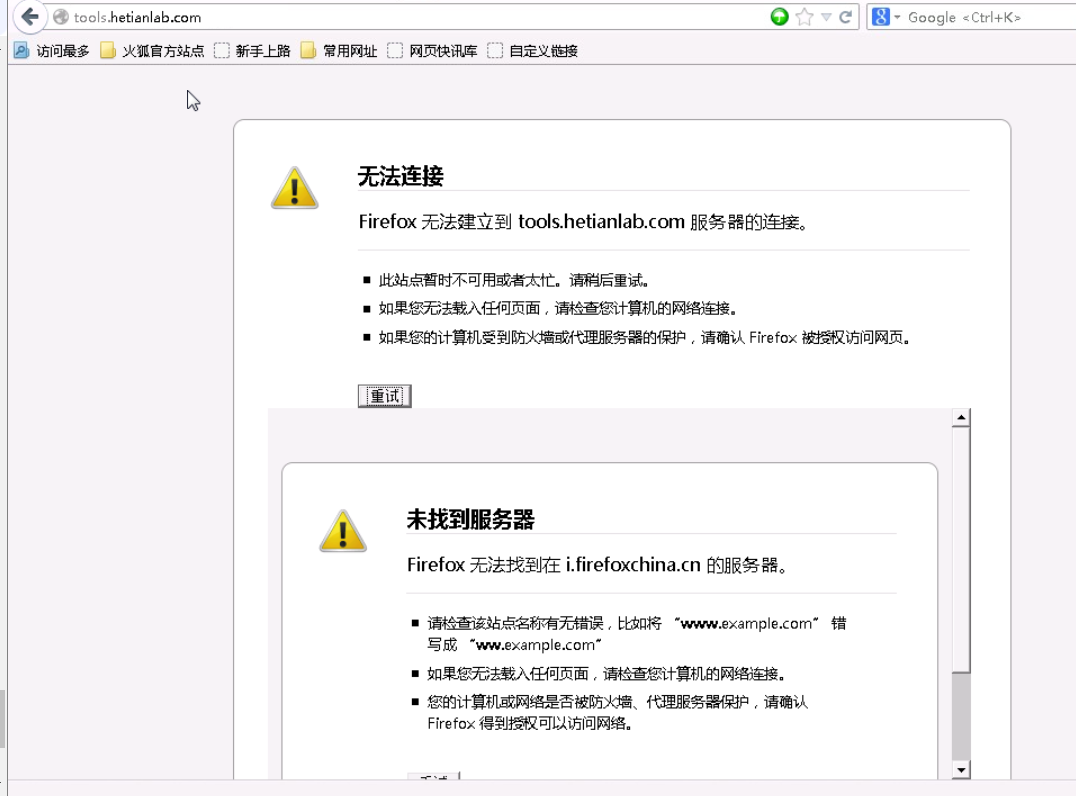Open the 新手上路 bookmark

click(252, 51)
